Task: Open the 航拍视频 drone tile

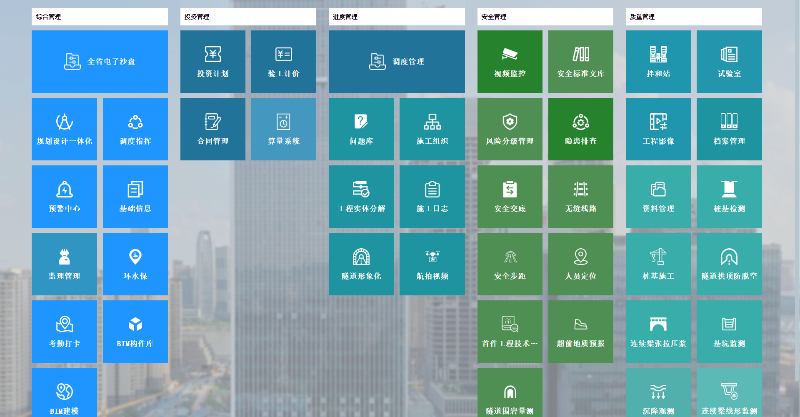Action: tap(432, 264)
